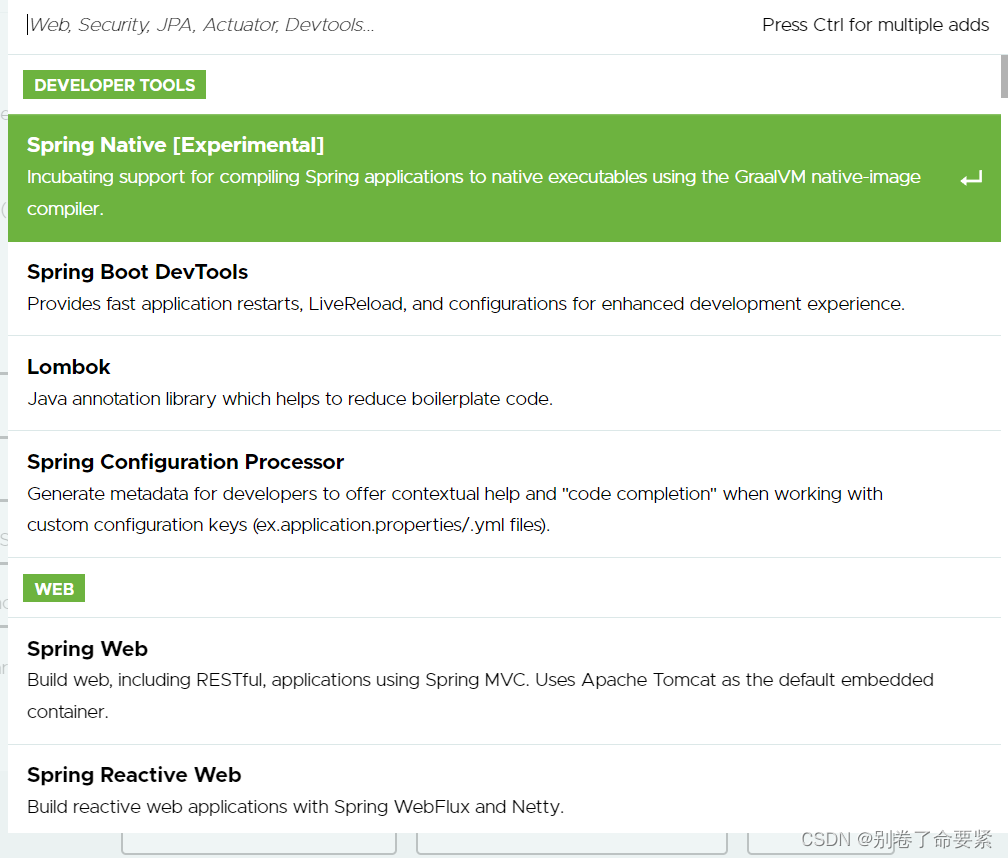1008x858 pixels.
Task: Click the Lombok description about boilerplate code
Action: point(290,399)
